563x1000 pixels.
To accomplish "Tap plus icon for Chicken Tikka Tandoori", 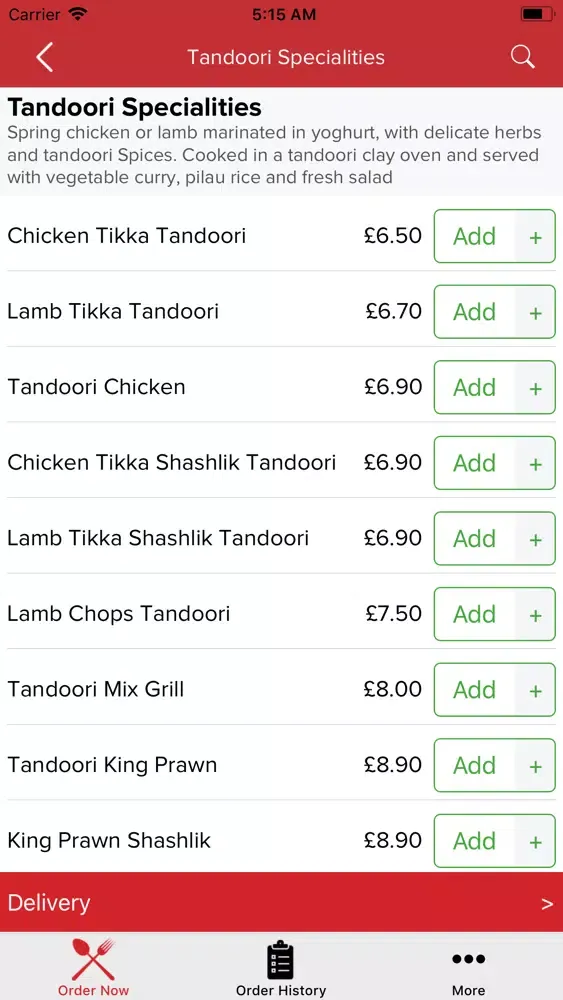I will click(x=536, y=237).
